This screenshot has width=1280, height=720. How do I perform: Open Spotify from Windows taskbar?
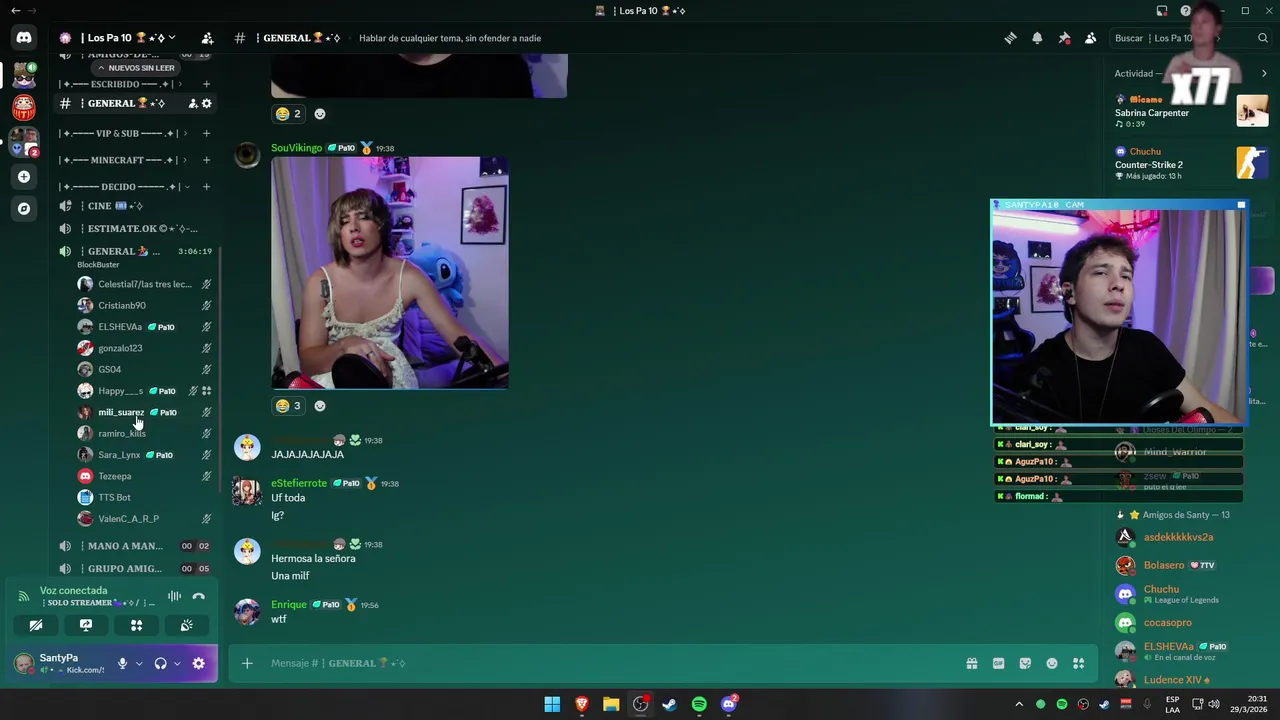point(699,704)
